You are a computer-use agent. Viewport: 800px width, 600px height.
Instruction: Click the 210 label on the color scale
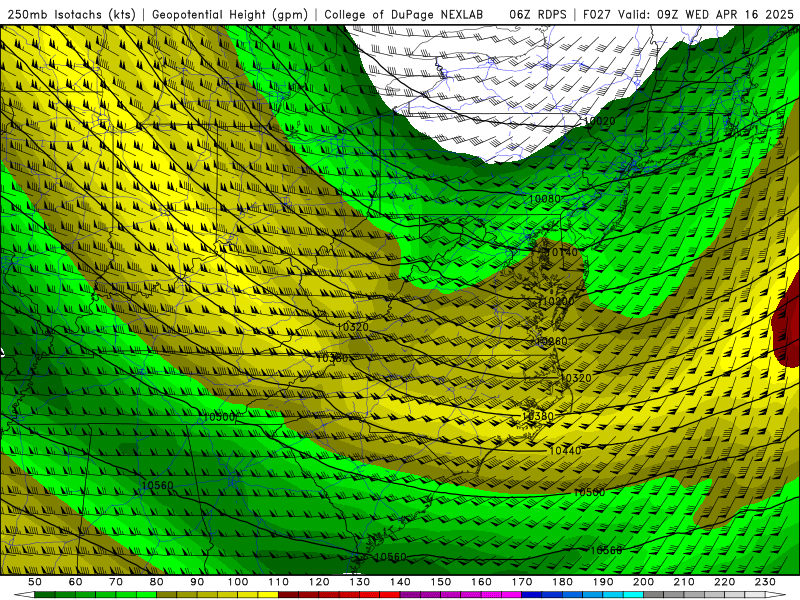pyautogui.click(x=685, y=582)
